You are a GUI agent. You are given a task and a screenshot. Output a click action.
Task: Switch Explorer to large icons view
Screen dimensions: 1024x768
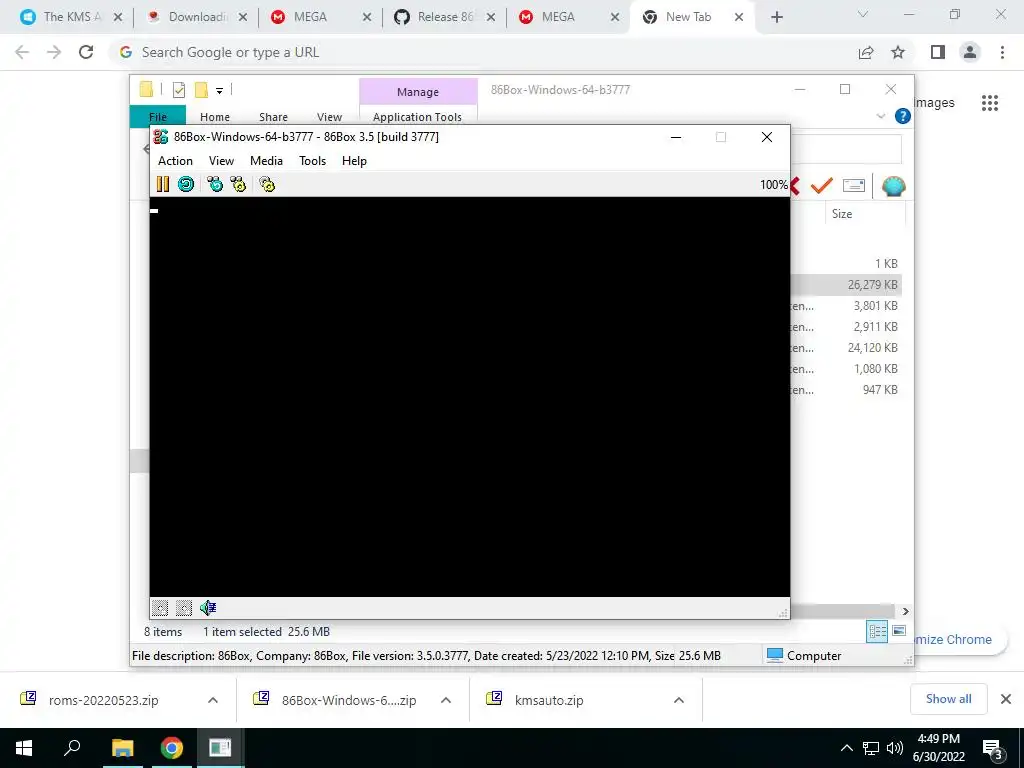coord(899,631)
